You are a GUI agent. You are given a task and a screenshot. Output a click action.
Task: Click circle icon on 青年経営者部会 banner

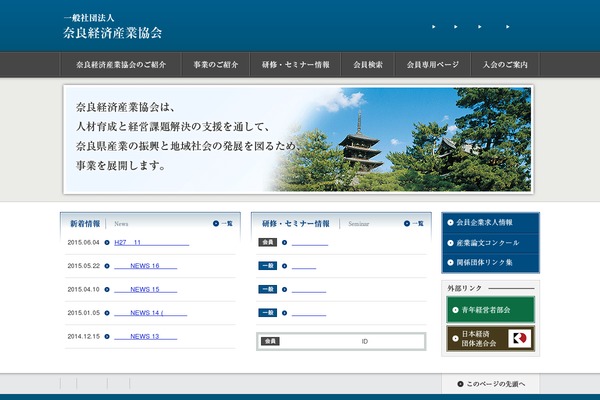click(x=455, y=310)
